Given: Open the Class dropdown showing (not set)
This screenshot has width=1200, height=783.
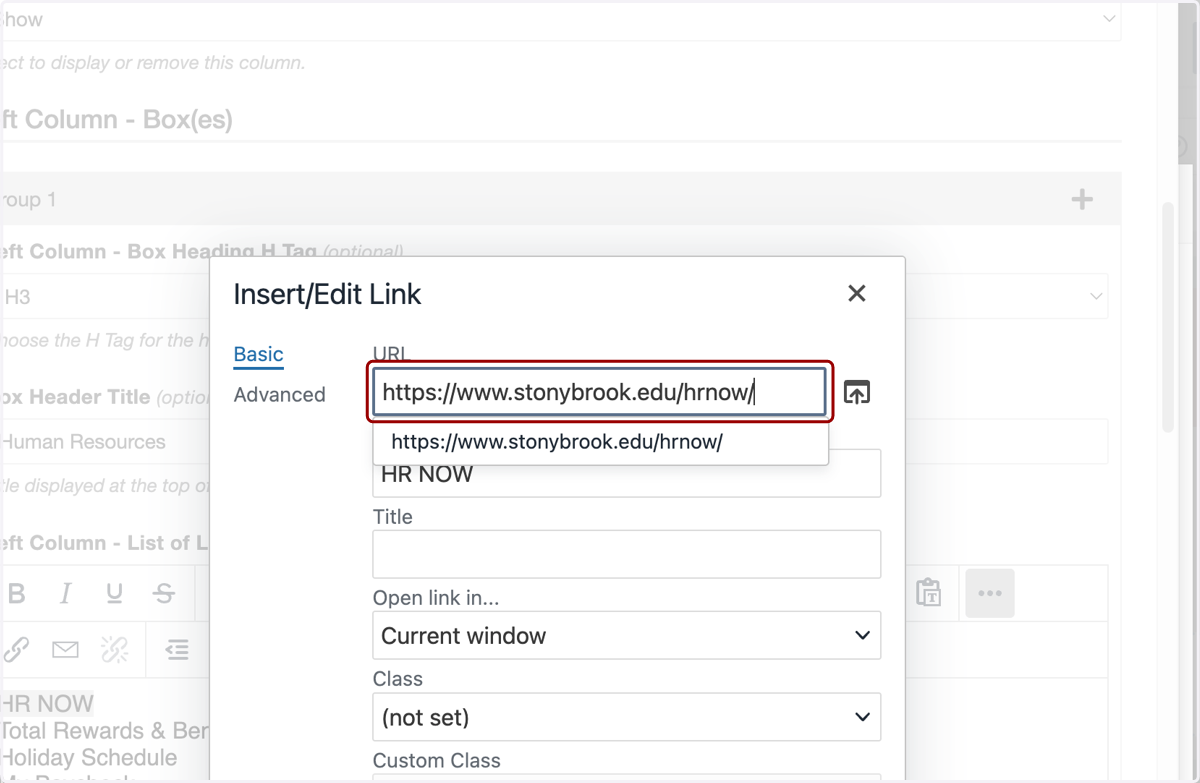Looking at the screenshot, I should pos(627,717).
